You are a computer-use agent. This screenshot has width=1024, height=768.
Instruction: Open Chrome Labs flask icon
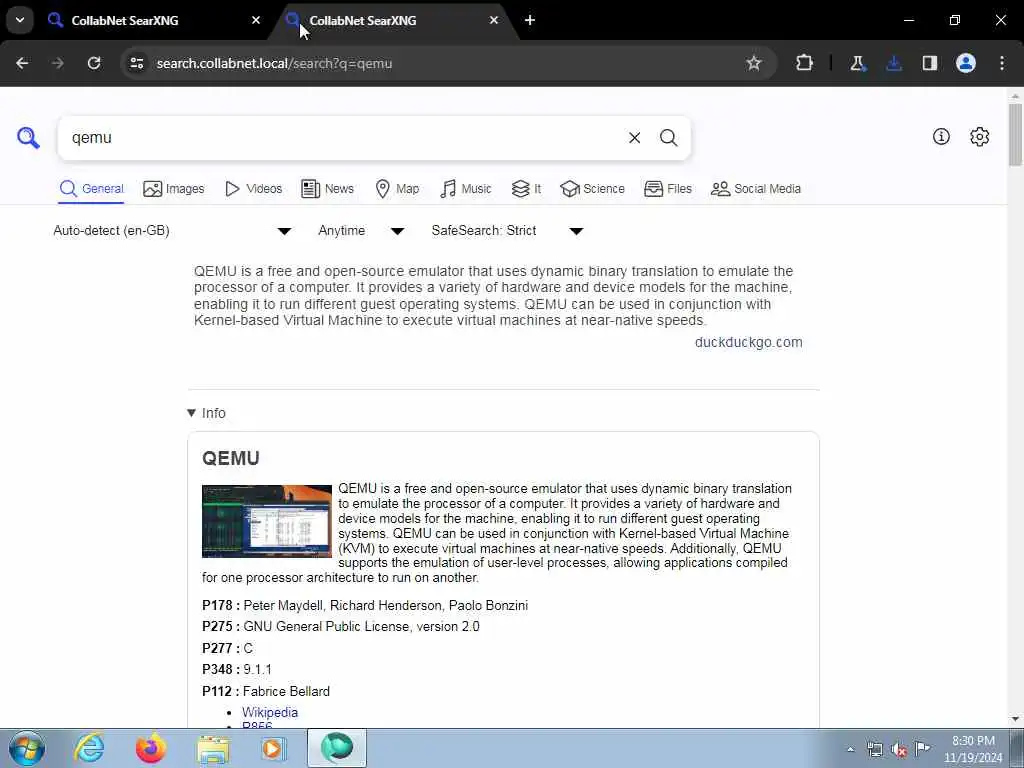click(x=857, y=63)
